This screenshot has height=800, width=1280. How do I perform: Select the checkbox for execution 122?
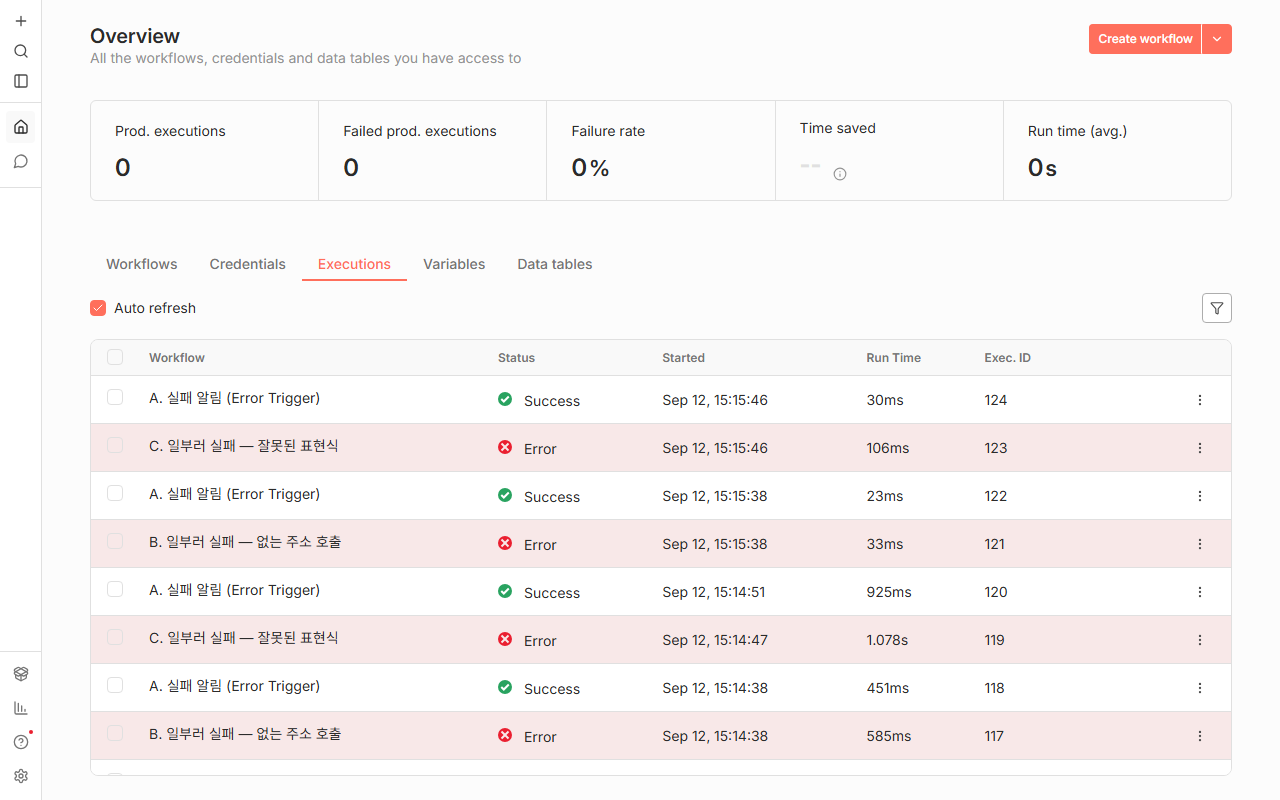[x=115, y=493]
